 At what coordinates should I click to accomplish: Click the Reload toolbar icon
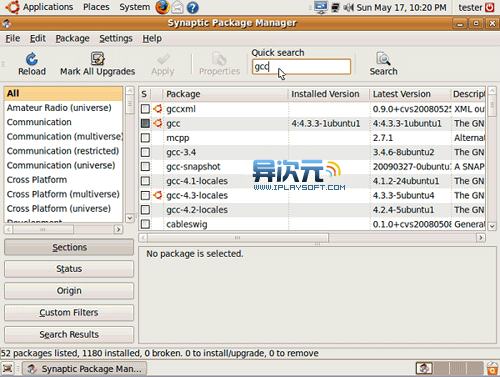pos(32,59)
